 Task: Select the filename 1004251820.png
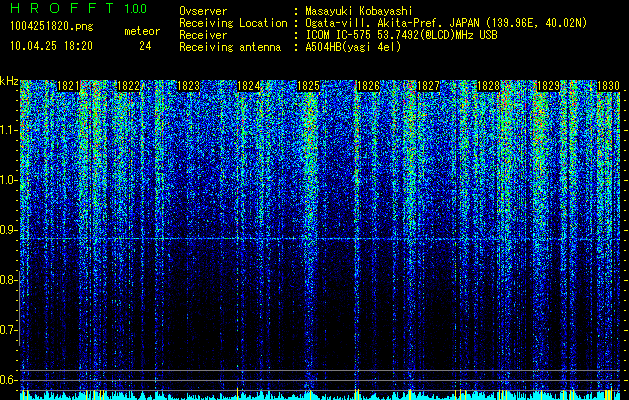point(52,27)
